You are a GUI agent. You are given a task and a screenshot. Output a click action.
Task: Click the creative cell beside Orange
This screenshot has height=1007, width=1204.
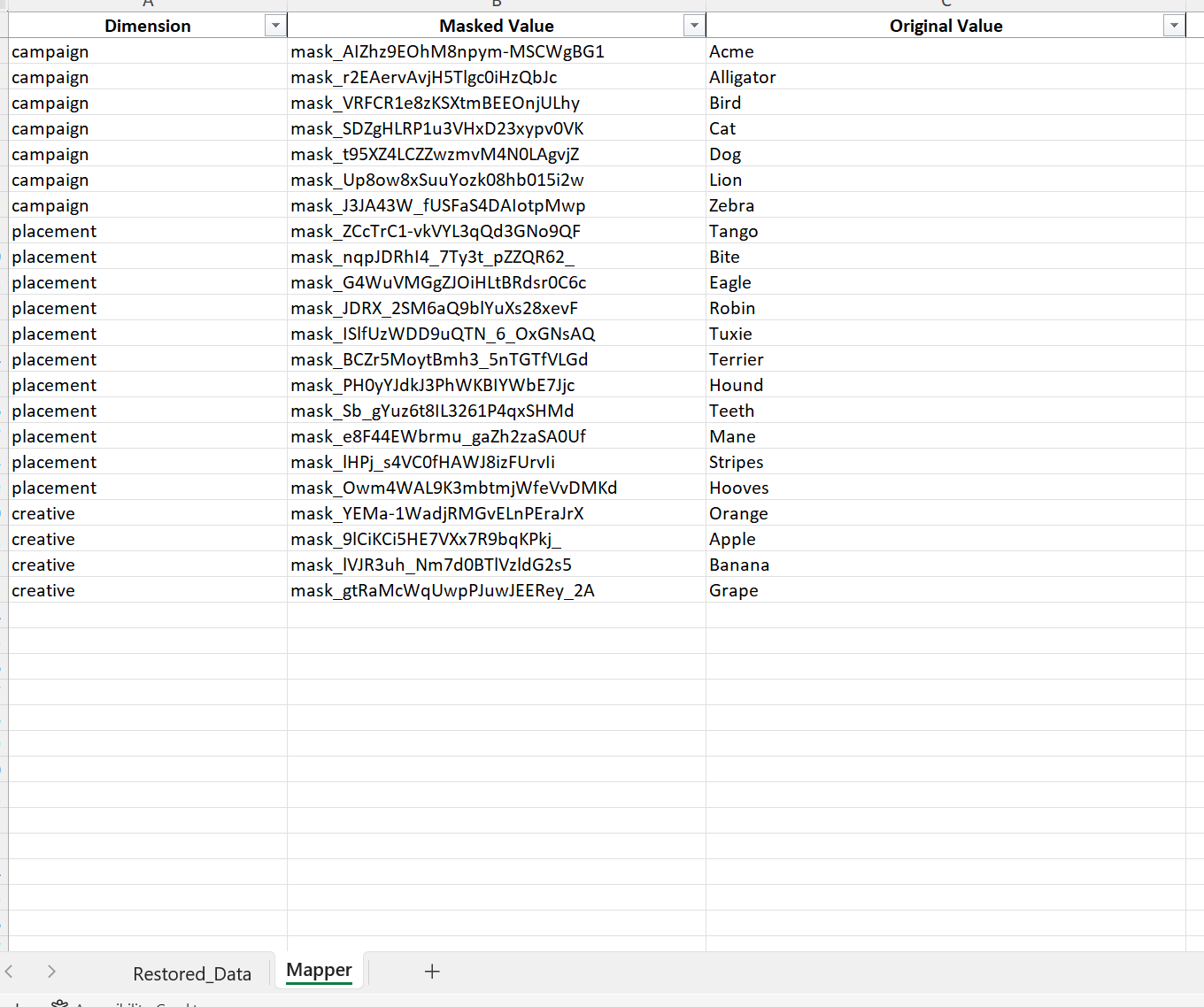tap(148, 513)
